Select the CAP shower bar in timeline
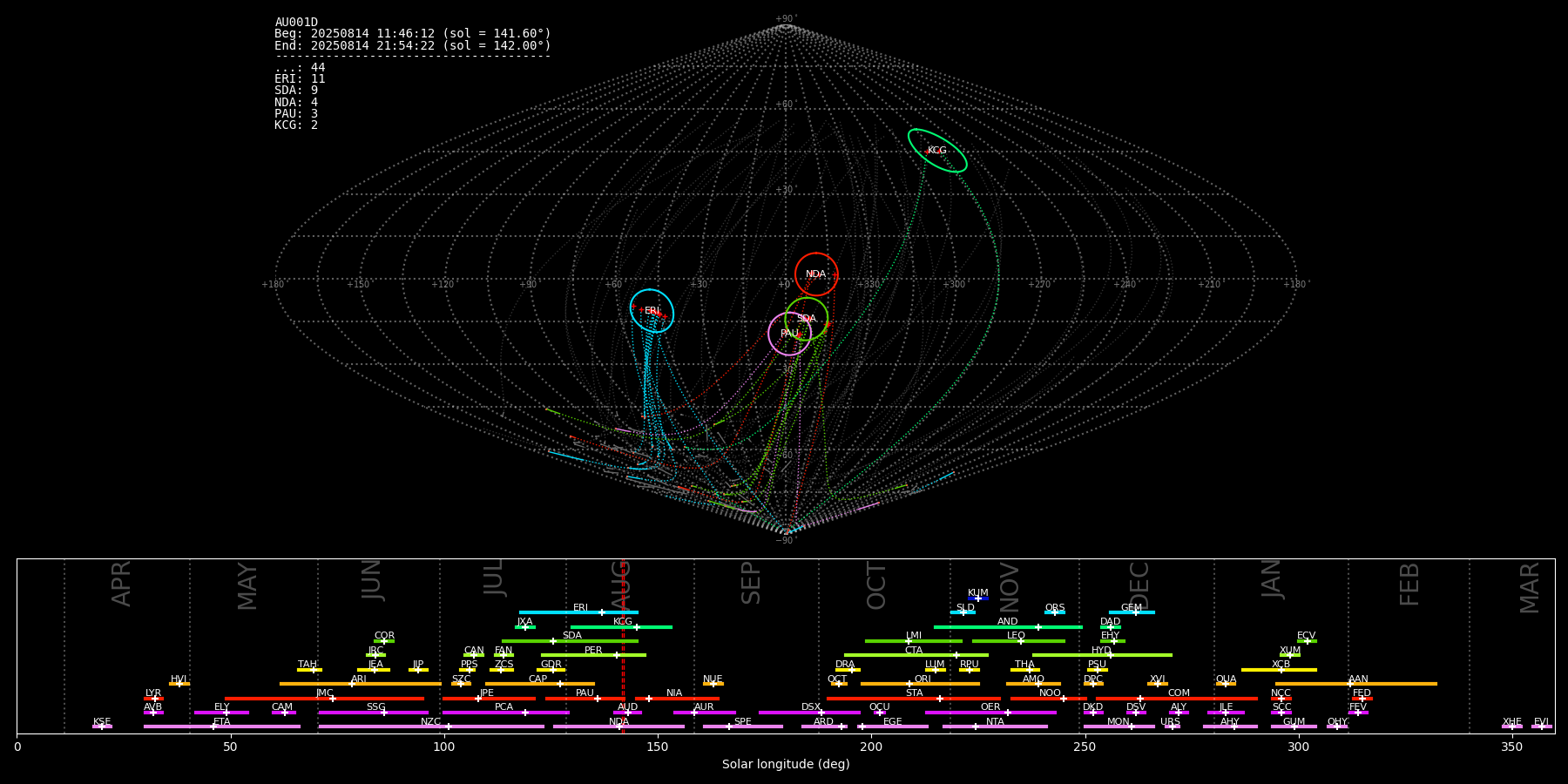This screenshot has height=784, width=1568. click(x=540, y=684)
